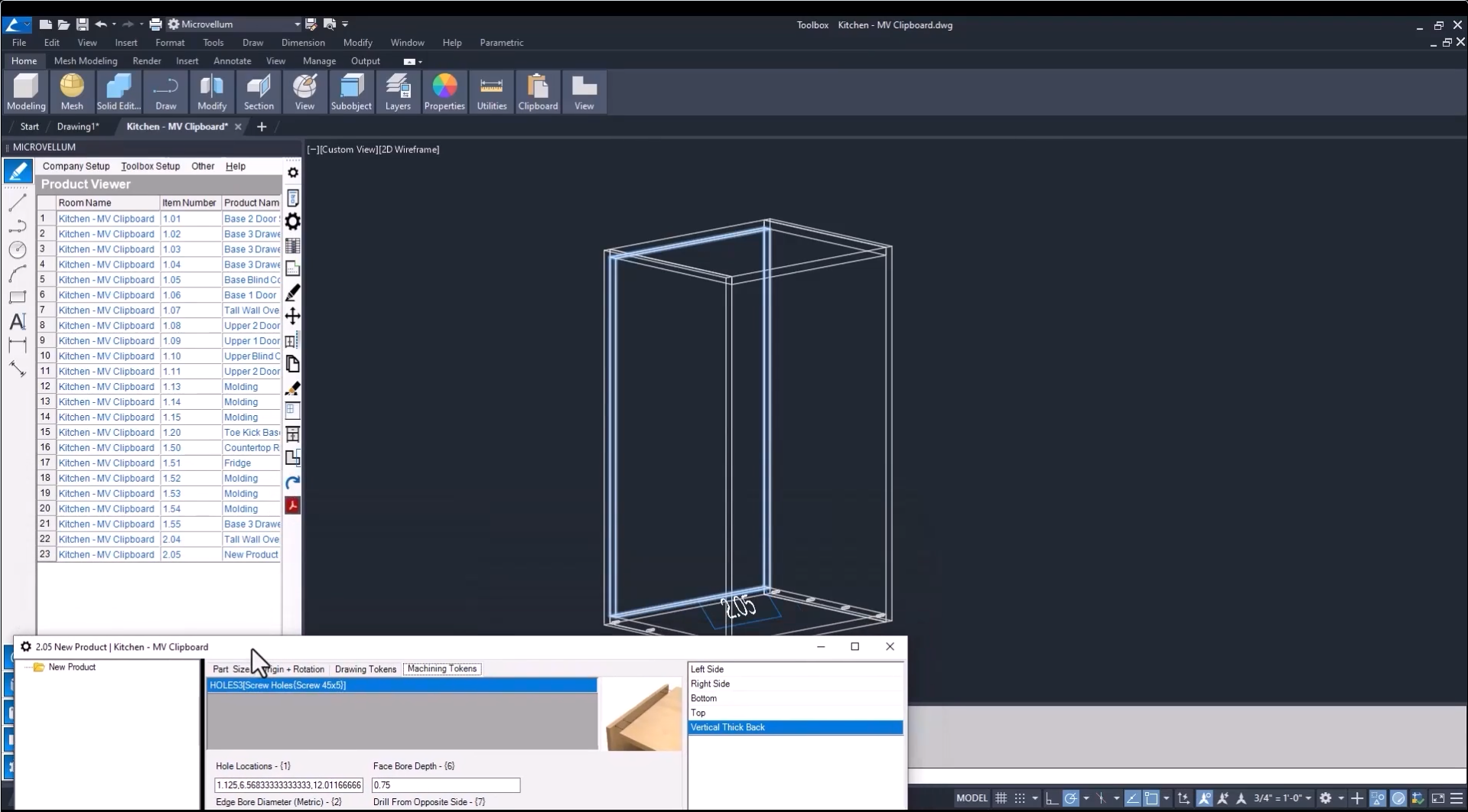
Task: Open Toolbox Setup menu in Microvellum palette
Action: (150, 166)
